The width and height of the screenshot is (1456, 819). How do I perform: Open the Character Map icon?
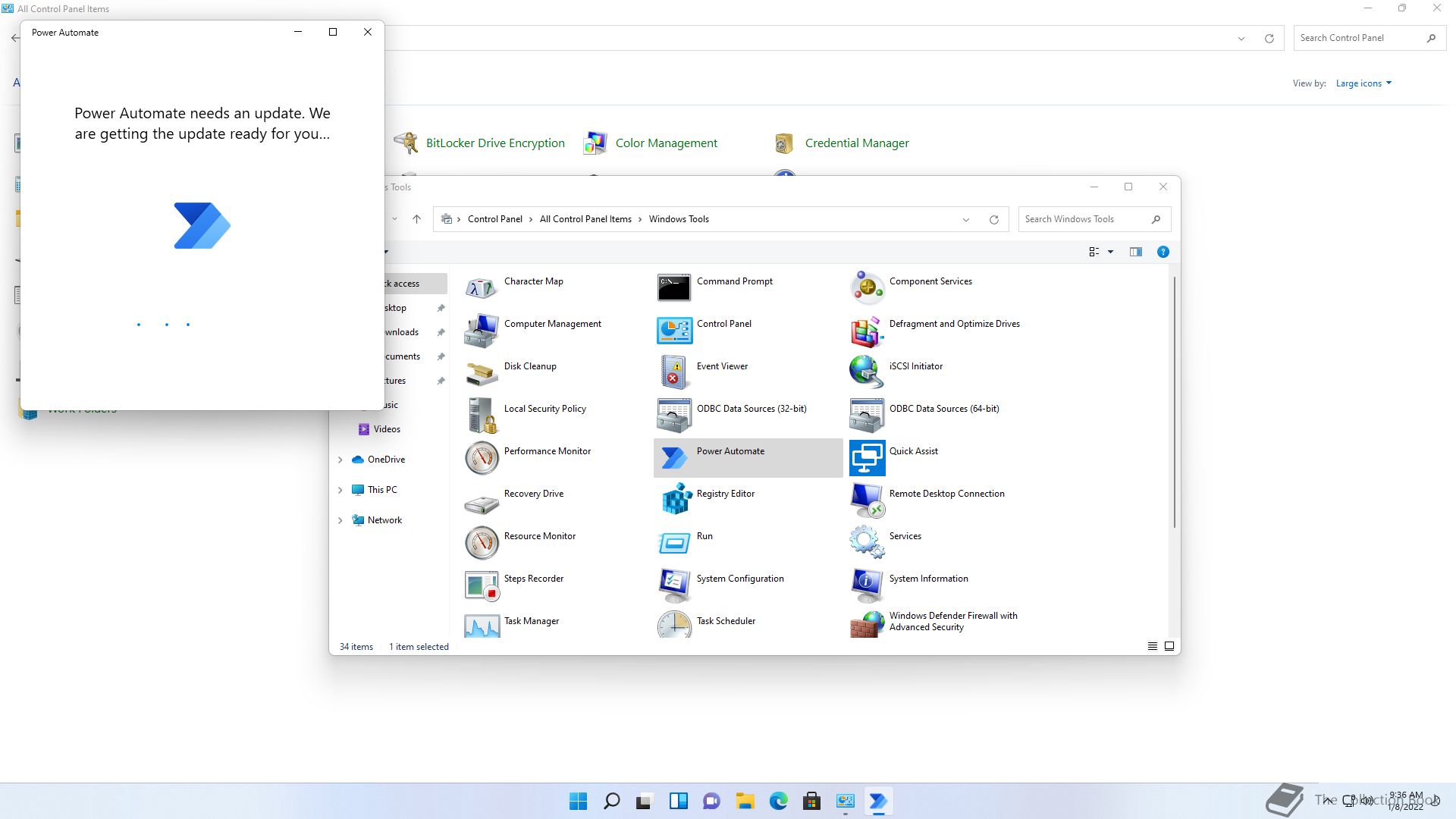point(482,288)
